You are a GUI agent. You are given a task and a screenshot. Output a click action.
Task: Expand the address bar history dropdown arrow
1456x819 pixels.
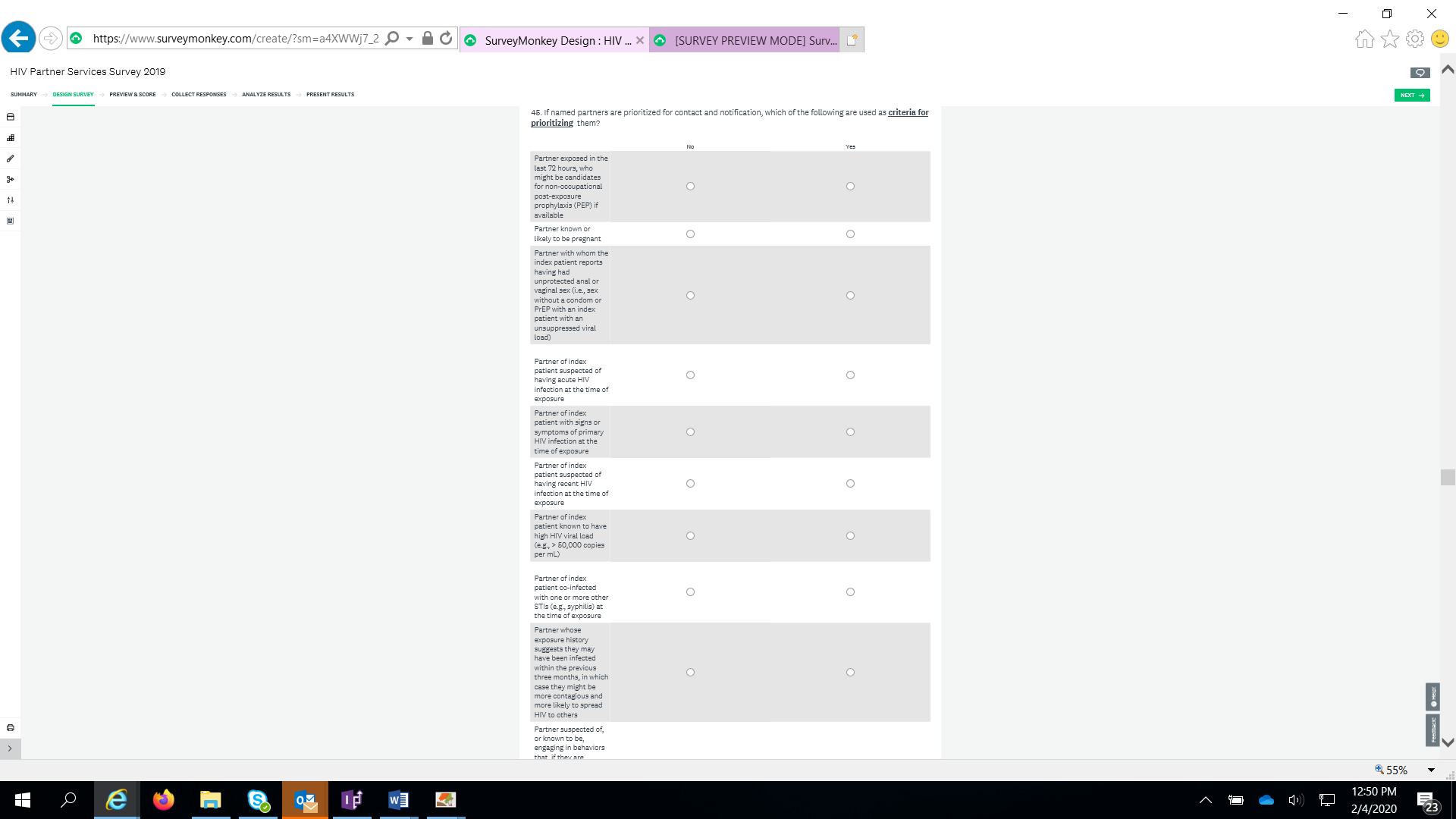tap(409, 39)
